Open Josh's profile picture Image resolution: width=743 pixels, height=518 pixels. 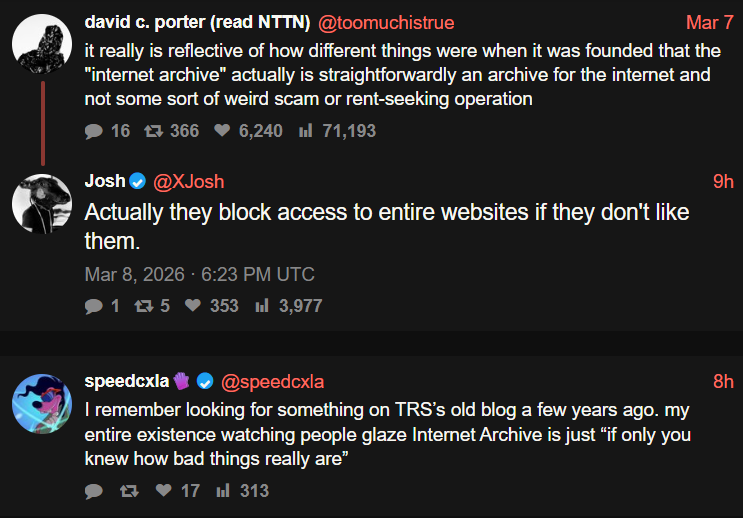pyautogui.click(x=41, y=203)
